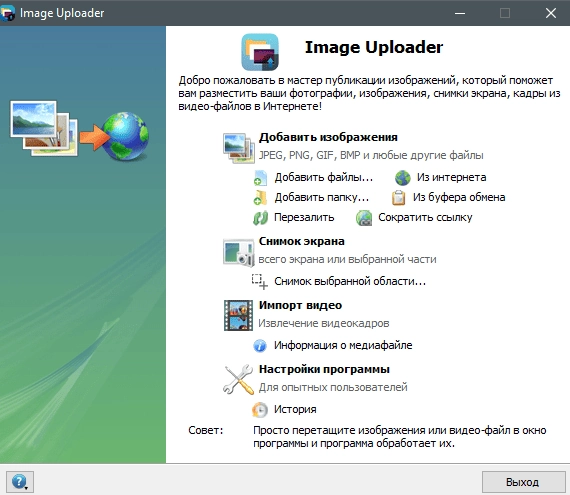The width and height of the screenshot is (570, 495).
Task: Click the green plus file icon beside Добавить файлы
Action: pyautogui.click(x=260, y=178)
